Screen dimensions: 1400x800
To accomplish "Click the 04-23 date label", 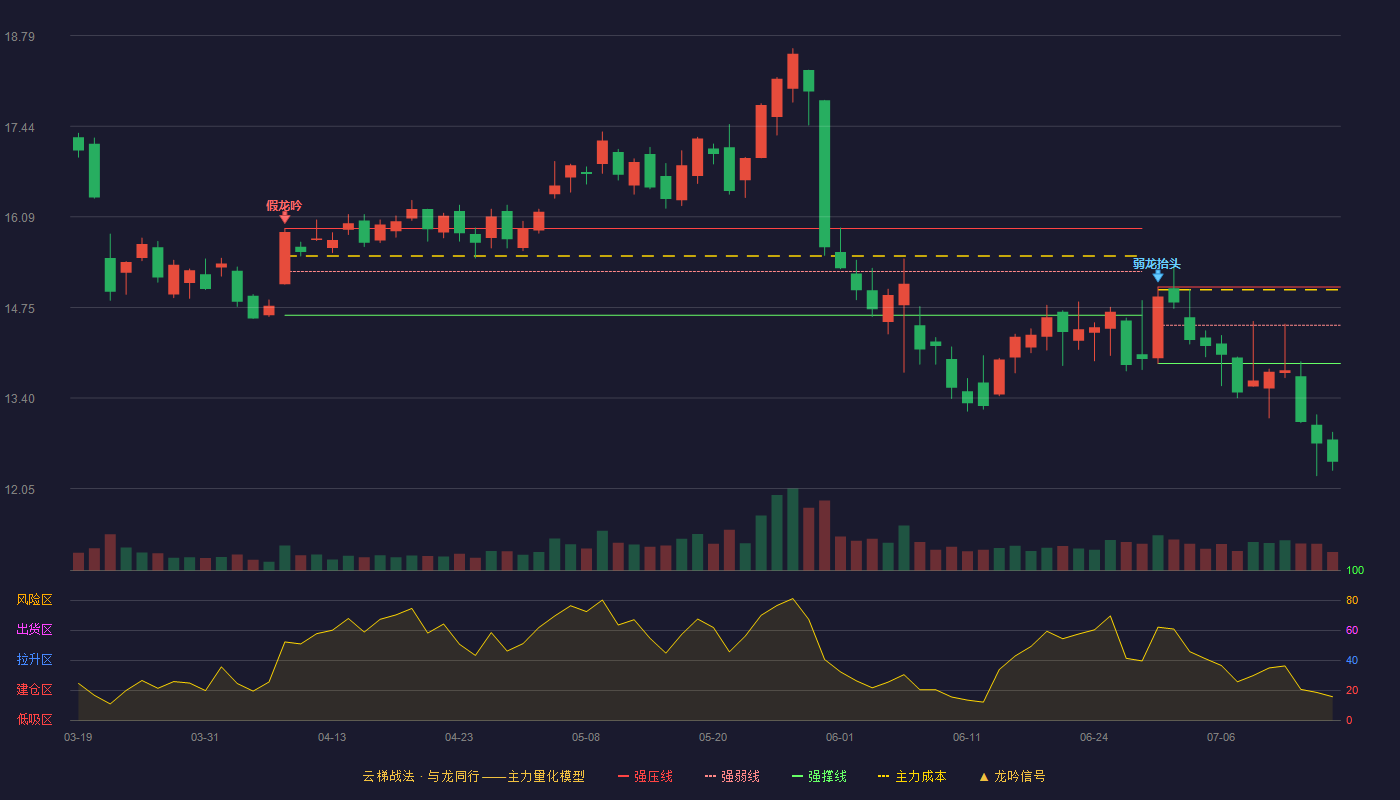I will [x=459, y=737].
